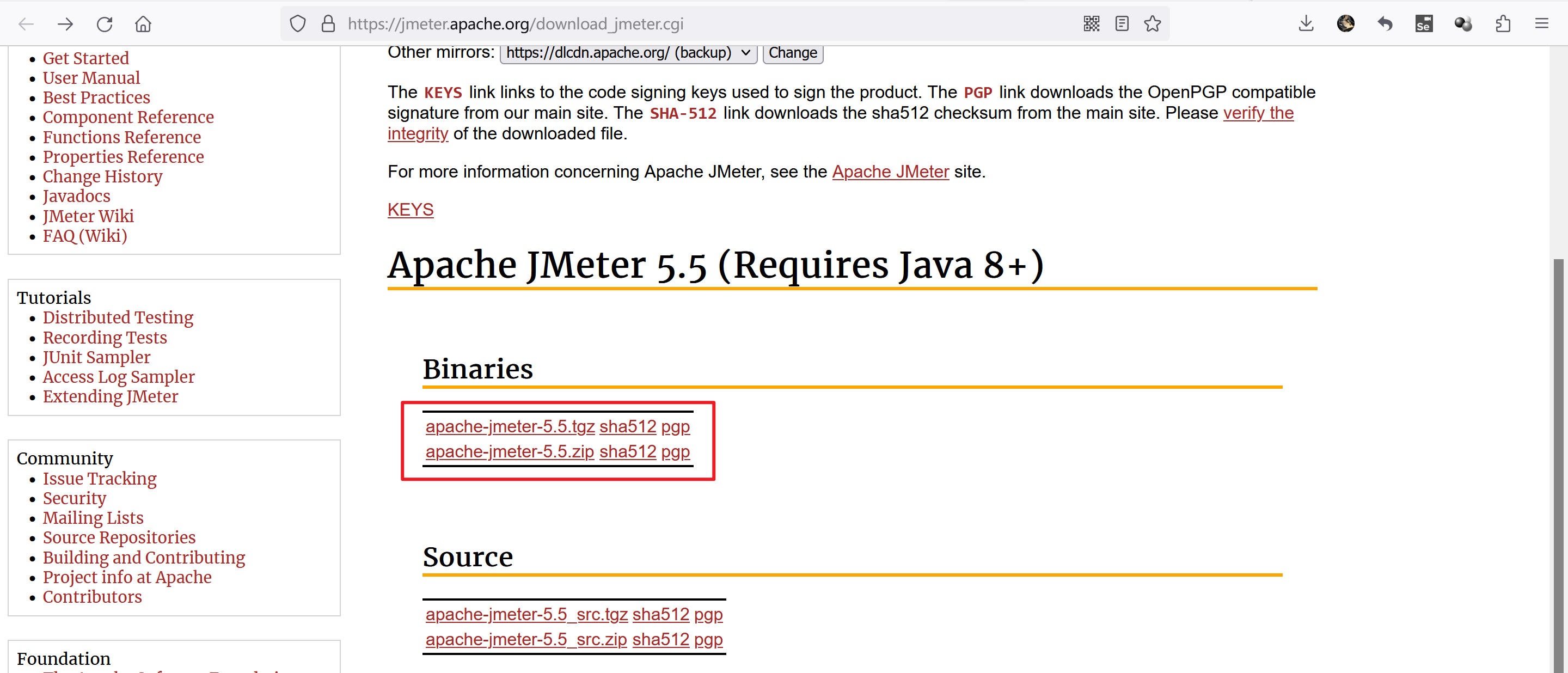Open sha512 for apache-jmeter-5.5_src.zip

(660, 640)
